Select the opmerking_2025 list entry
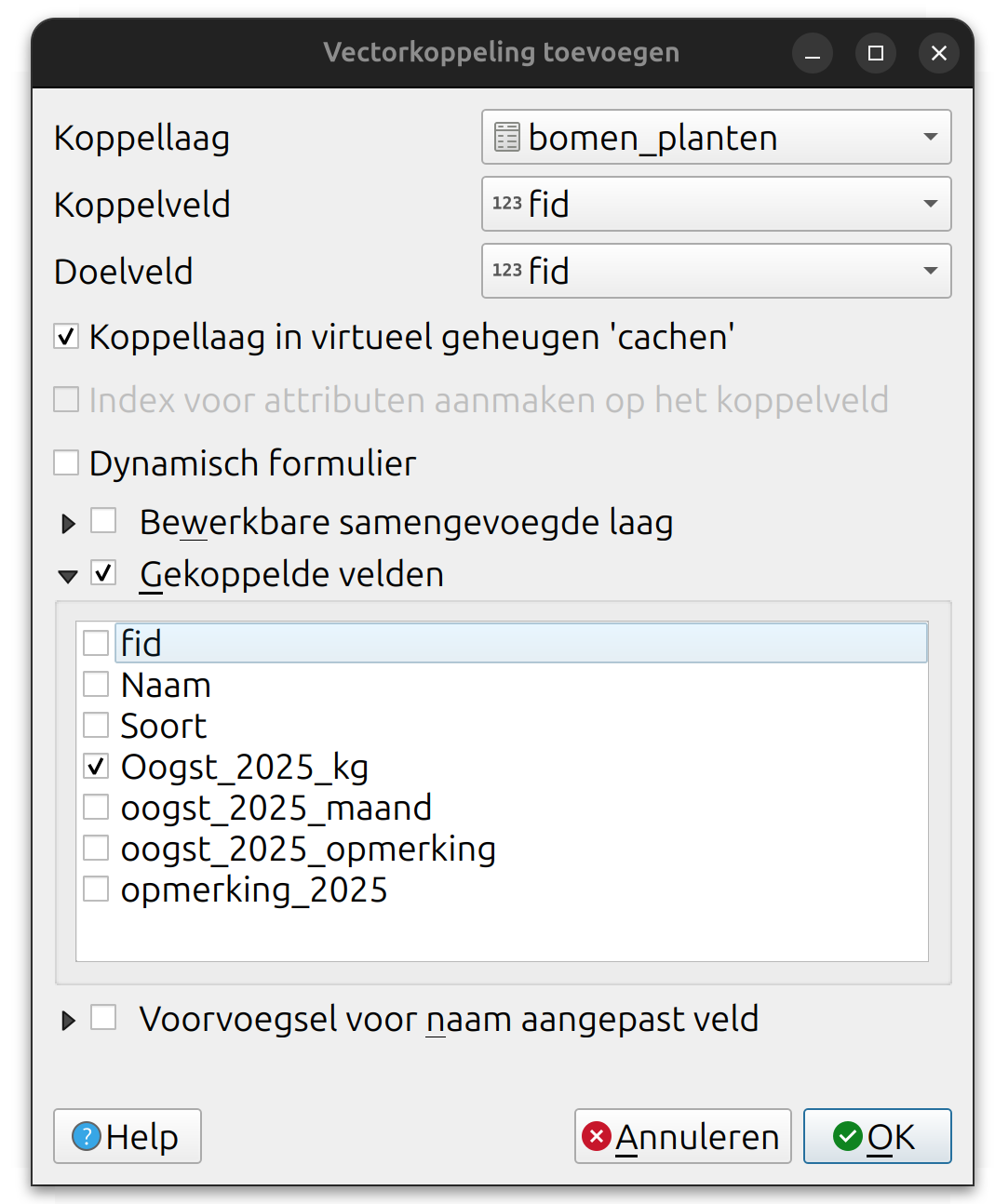Screen dimensions: 995x1204 coord(253,890)
